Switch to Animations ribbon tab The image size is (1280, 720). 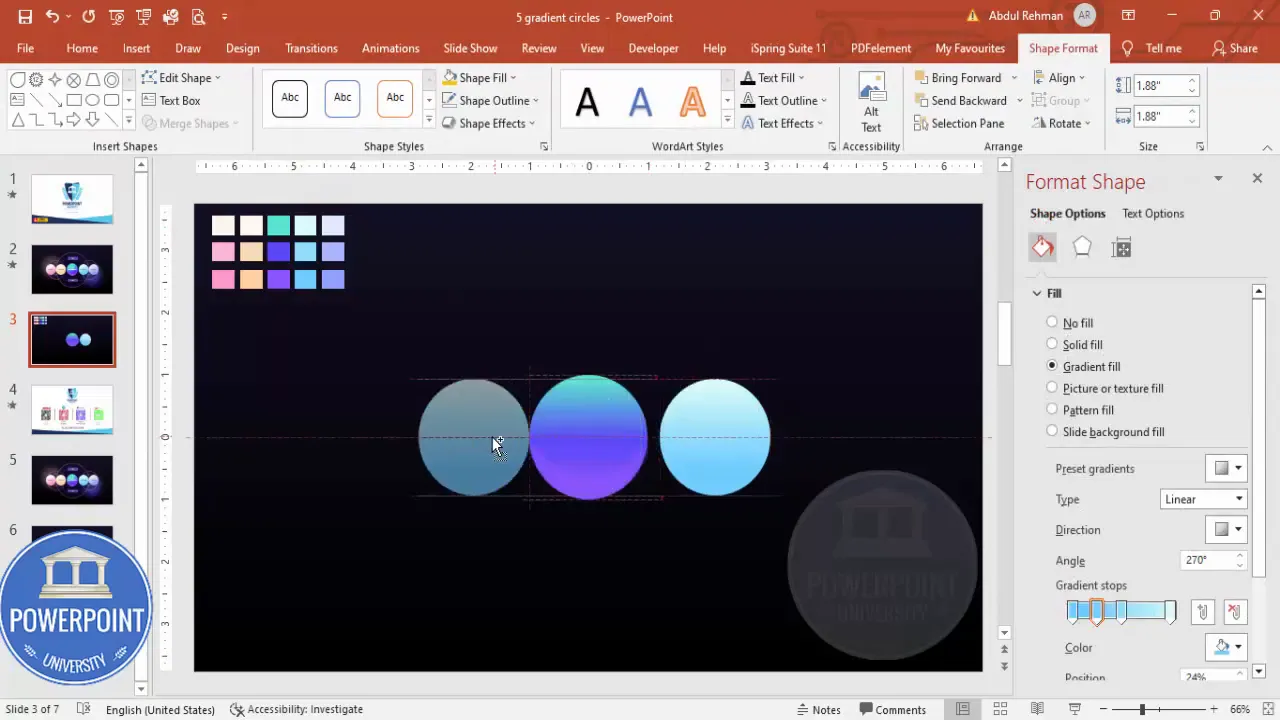[390, 48]
